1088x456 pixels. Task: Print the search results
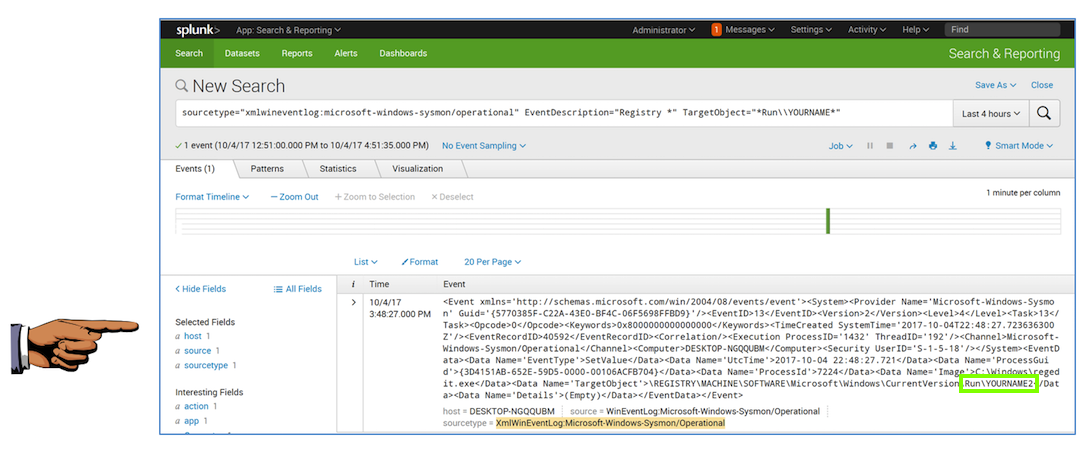pyautogui.click(x=932, y=146)
